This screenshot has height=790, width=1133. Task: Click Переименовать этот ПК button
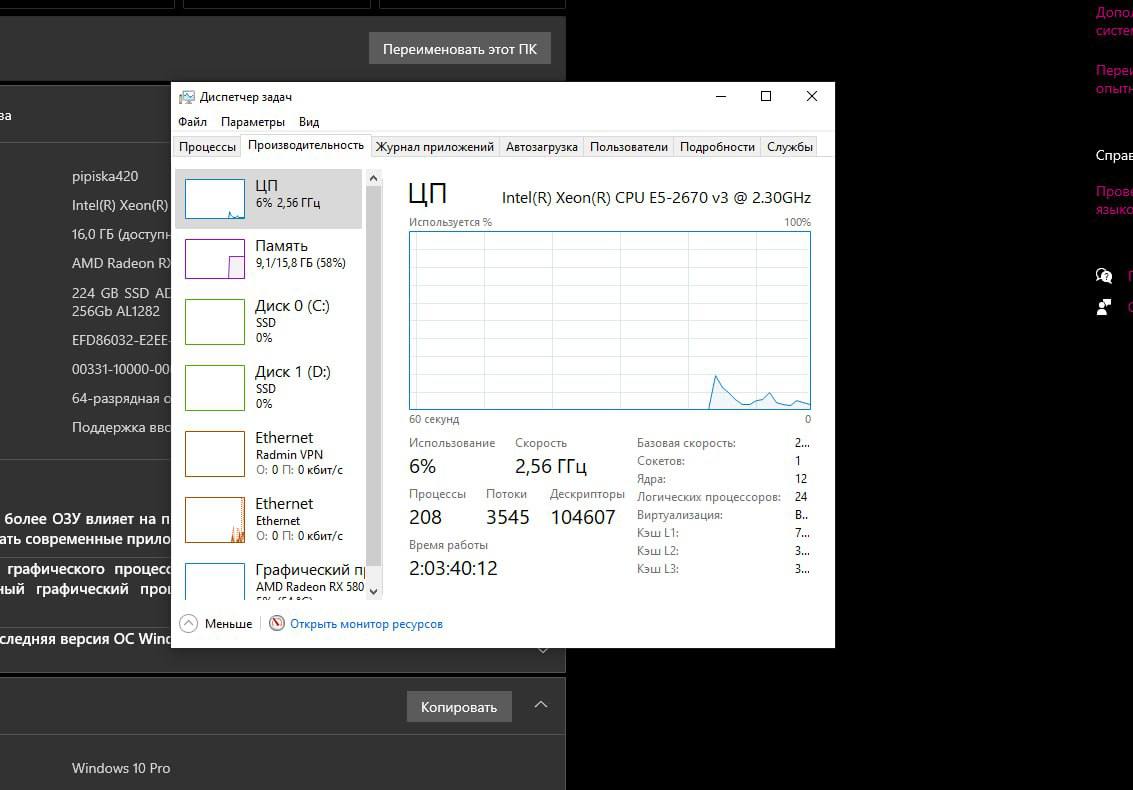tap(460, 49)
